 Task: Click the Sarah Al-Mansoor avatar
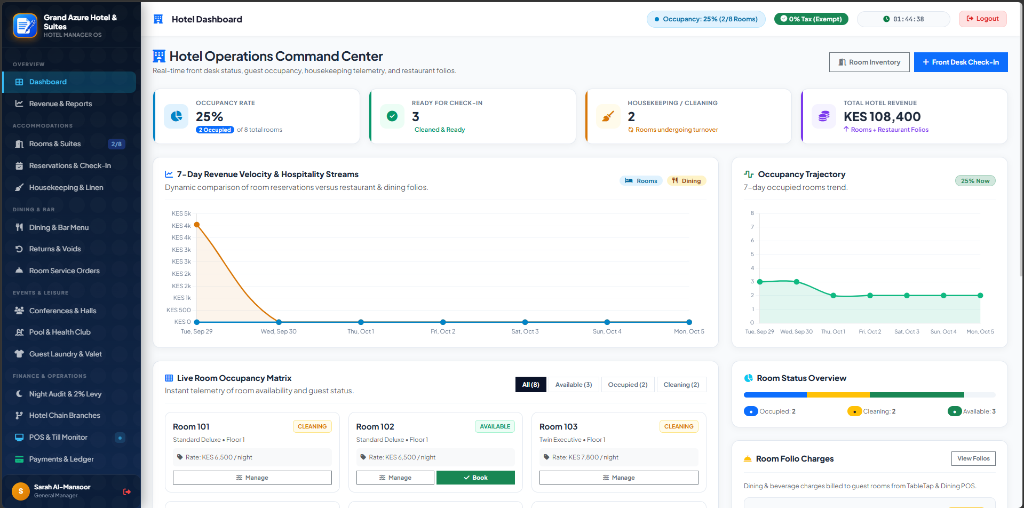21,491
